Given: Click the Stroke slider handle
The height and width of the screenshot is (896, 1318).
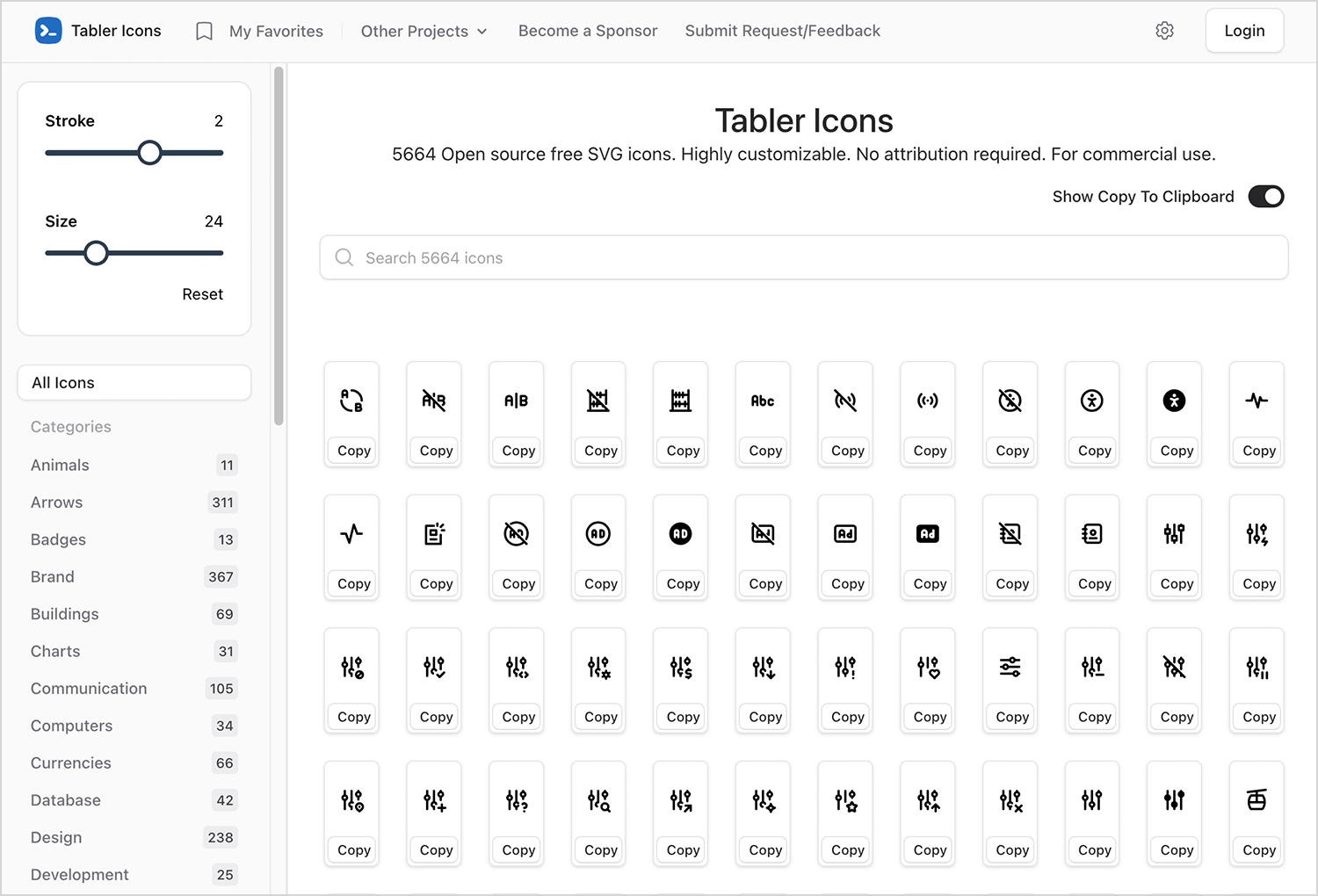Looking at the screenshot, I should coord(150,153).
